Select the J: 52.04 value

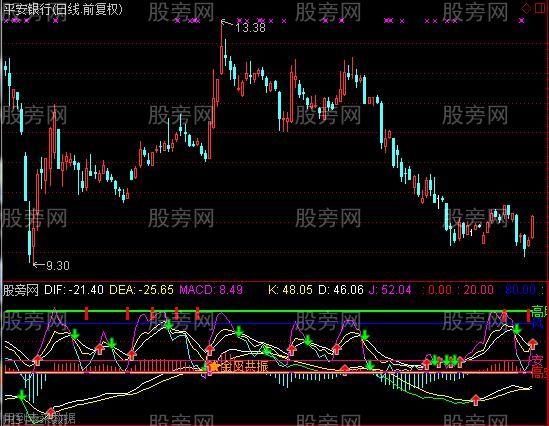click(x=390, y=290)
